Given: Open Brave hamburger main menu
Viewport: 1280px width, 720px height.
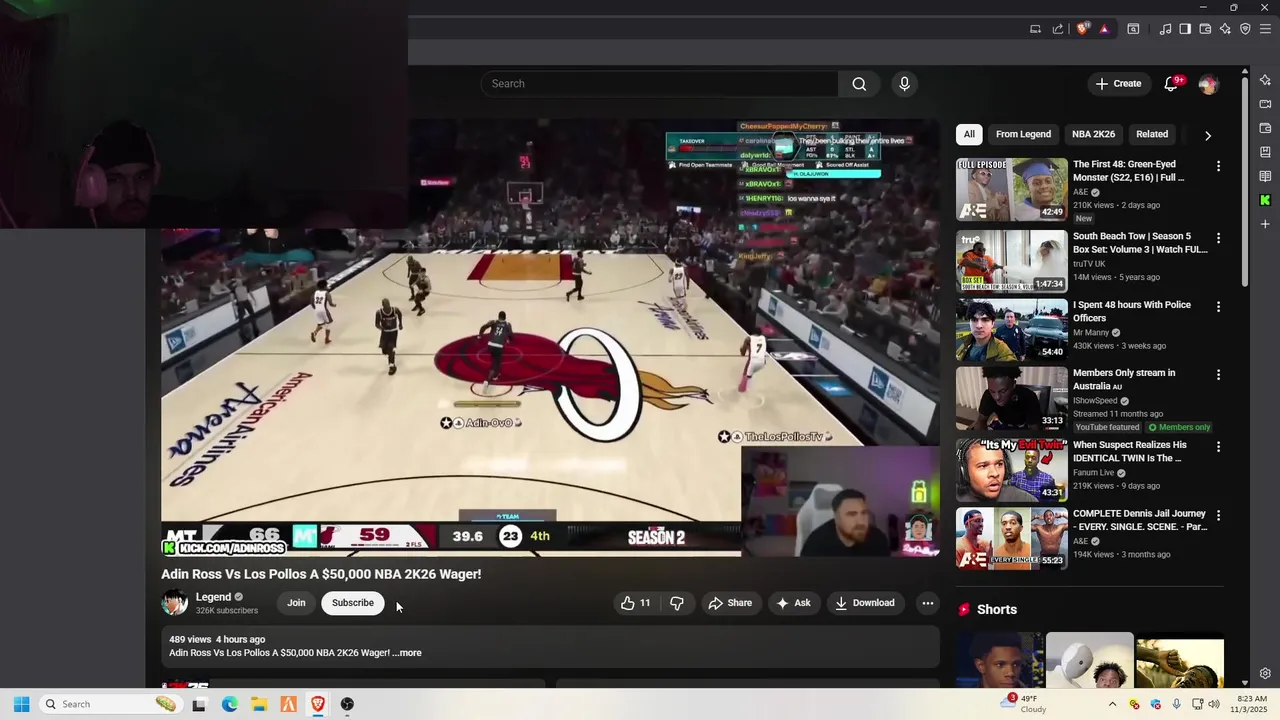Looking at the screenshot, I should [x=1265, y=29].
